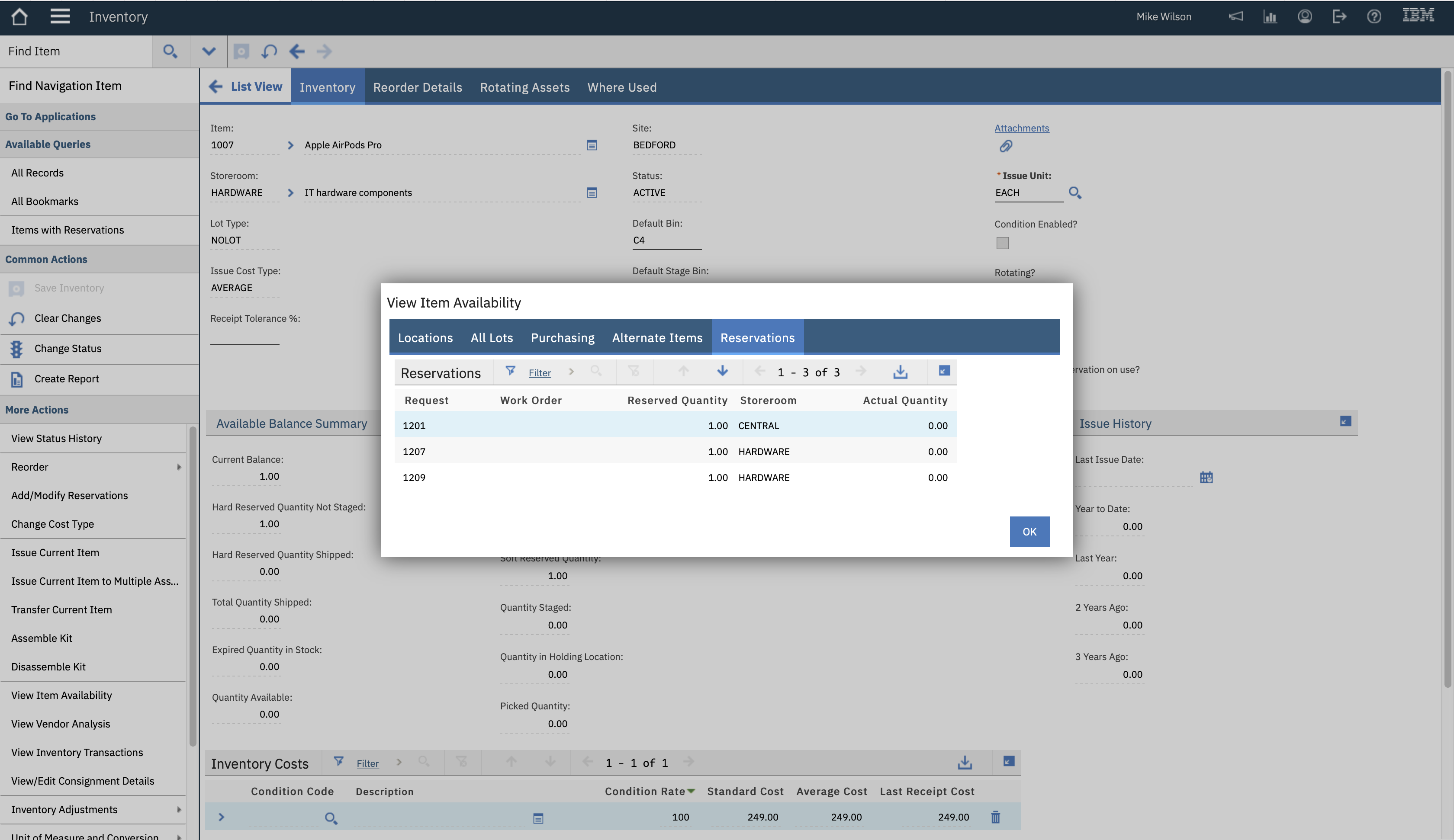Delete the Inventory Costs row

pyautogui.click(x=995, y=817)
